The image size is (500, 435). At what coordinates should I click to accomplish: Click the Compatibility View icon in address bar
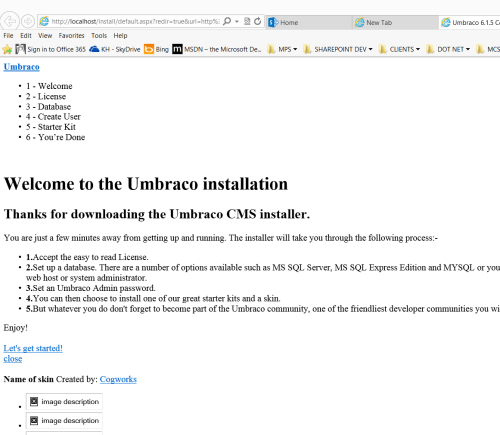tap(247, 21)
